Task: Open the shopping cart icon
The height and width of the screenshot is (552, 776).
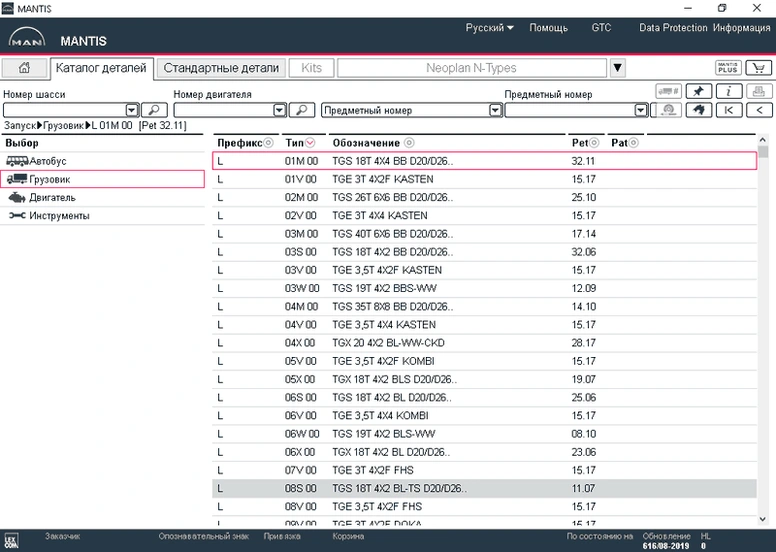Action: (759, 68)
